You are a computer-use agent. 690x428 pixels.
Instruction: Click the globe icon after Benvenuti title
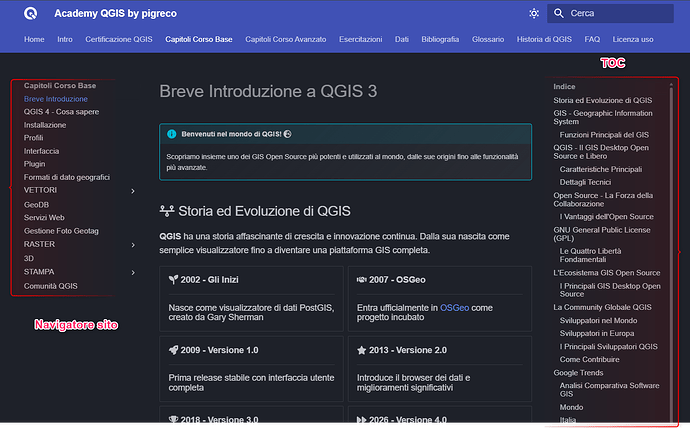[287, 134]
